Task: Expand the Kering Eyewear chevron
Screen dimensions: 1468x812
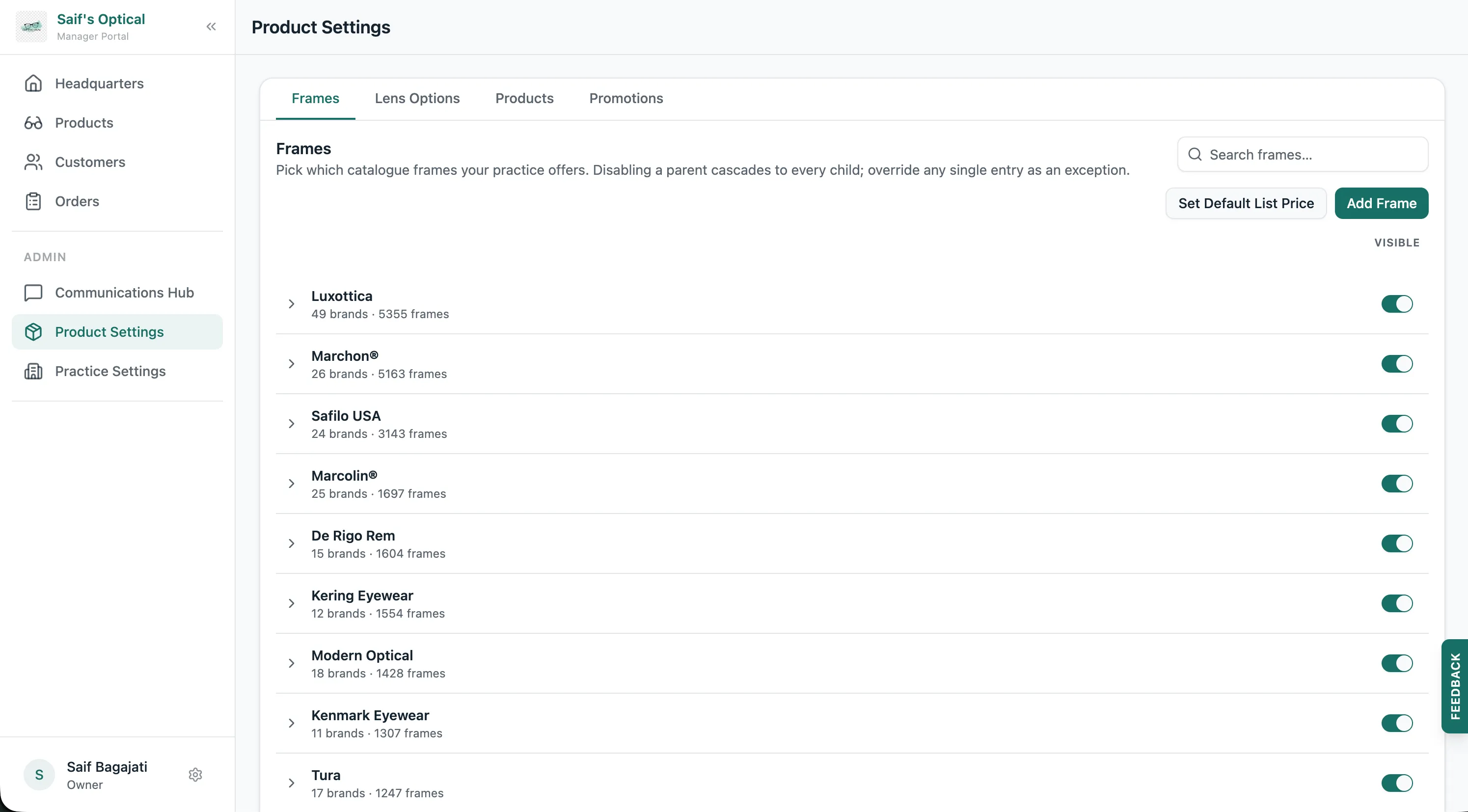Action: tap(291, 603)
